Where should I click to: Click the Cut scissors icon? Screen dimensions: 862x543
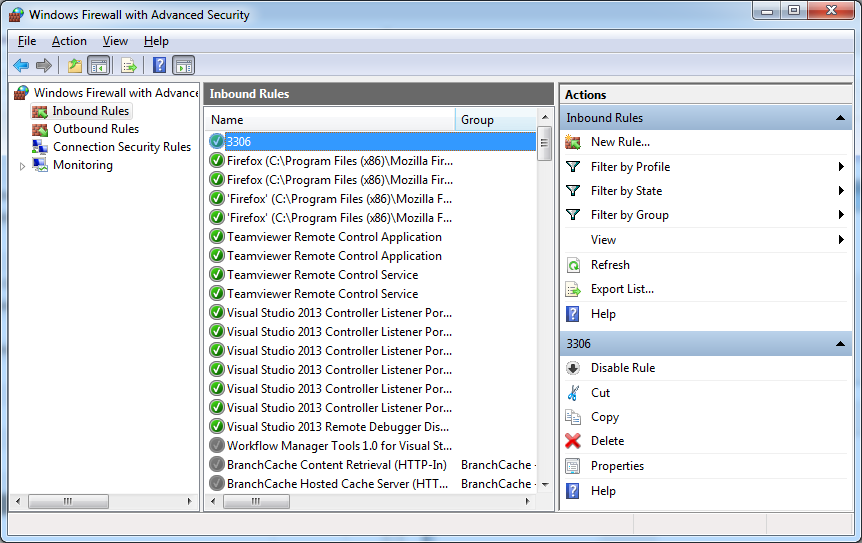point(573,392)
